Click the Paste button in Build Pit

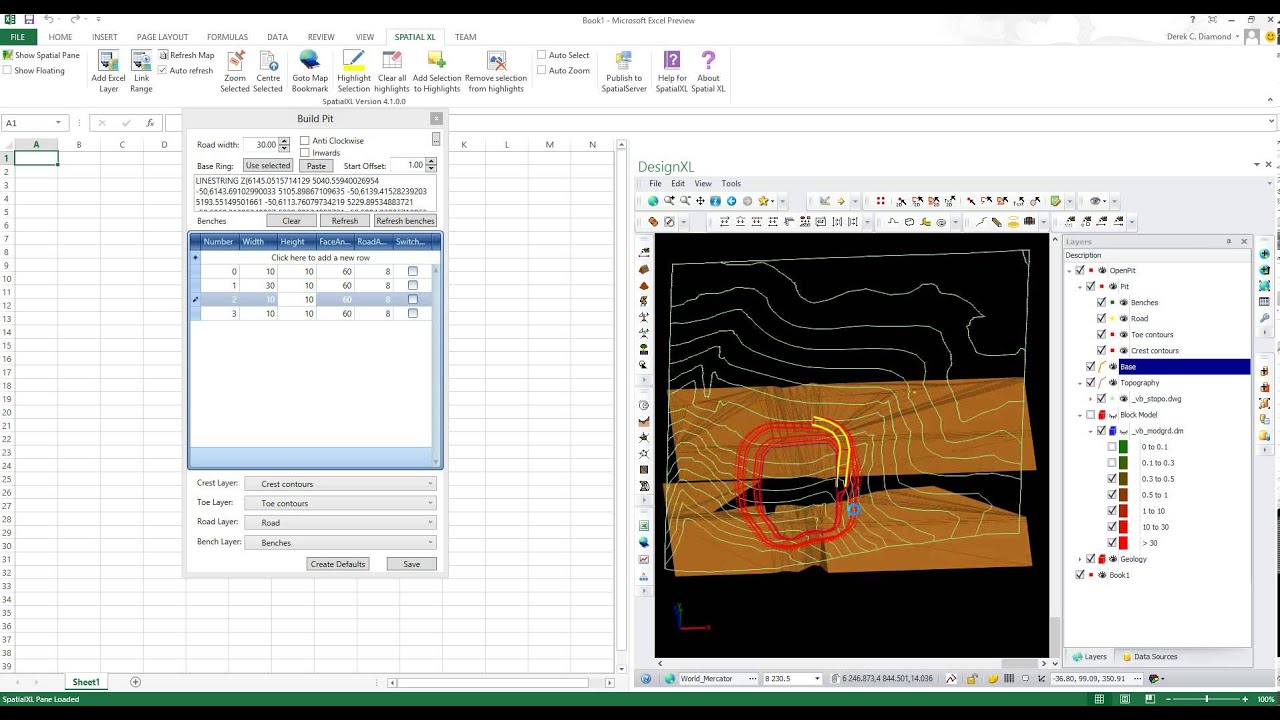pos(316,165)
